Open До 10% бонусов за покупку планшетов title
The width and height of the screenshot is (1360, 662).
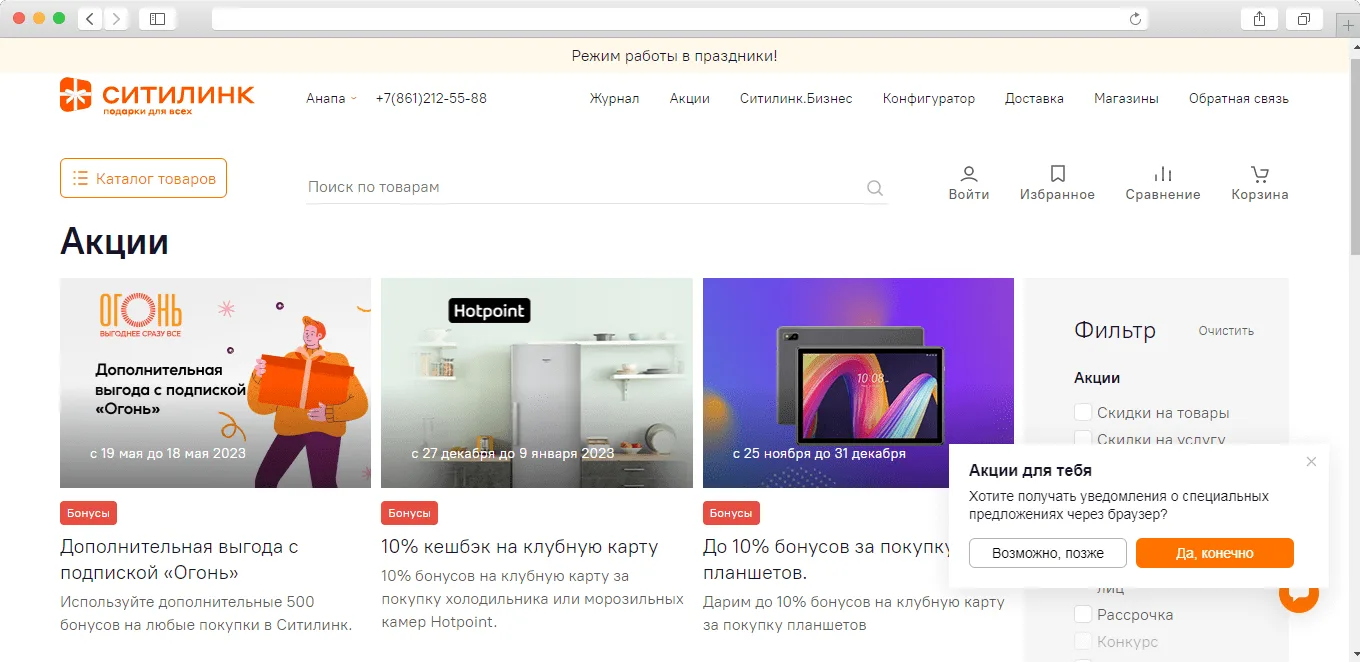pyautogui.click(x=826, y=560)
